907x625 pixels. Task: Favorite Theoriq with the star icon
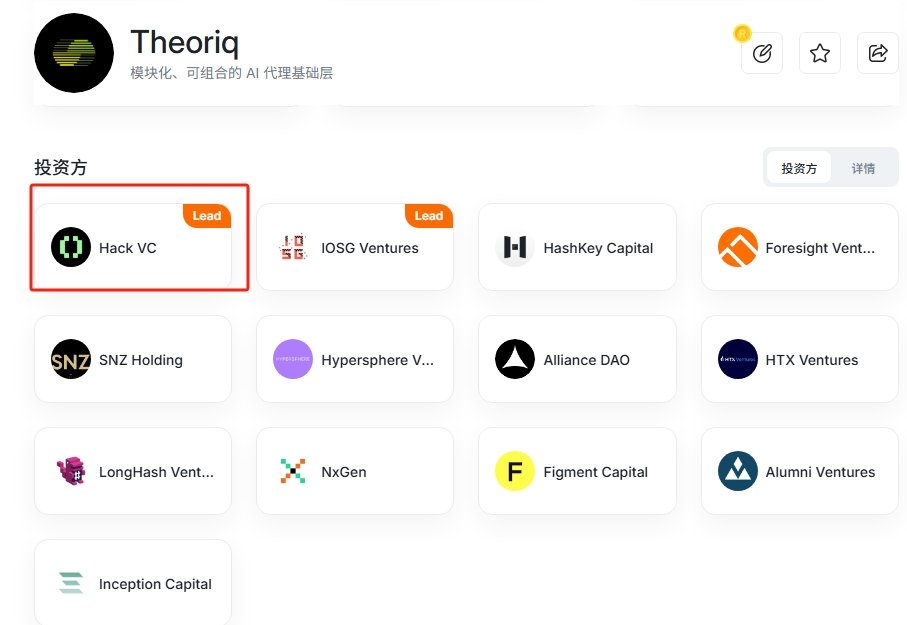click(x=820, y=53)
